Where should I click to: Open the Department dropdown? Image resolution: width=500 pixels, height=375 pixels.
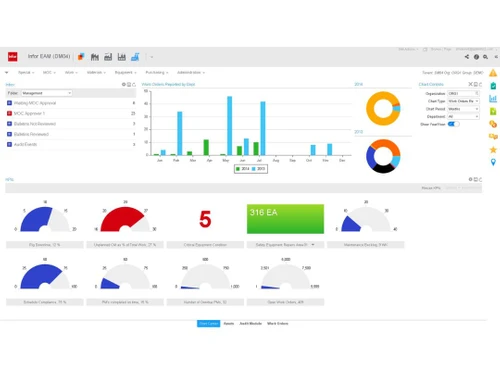(x=463, y=117)
